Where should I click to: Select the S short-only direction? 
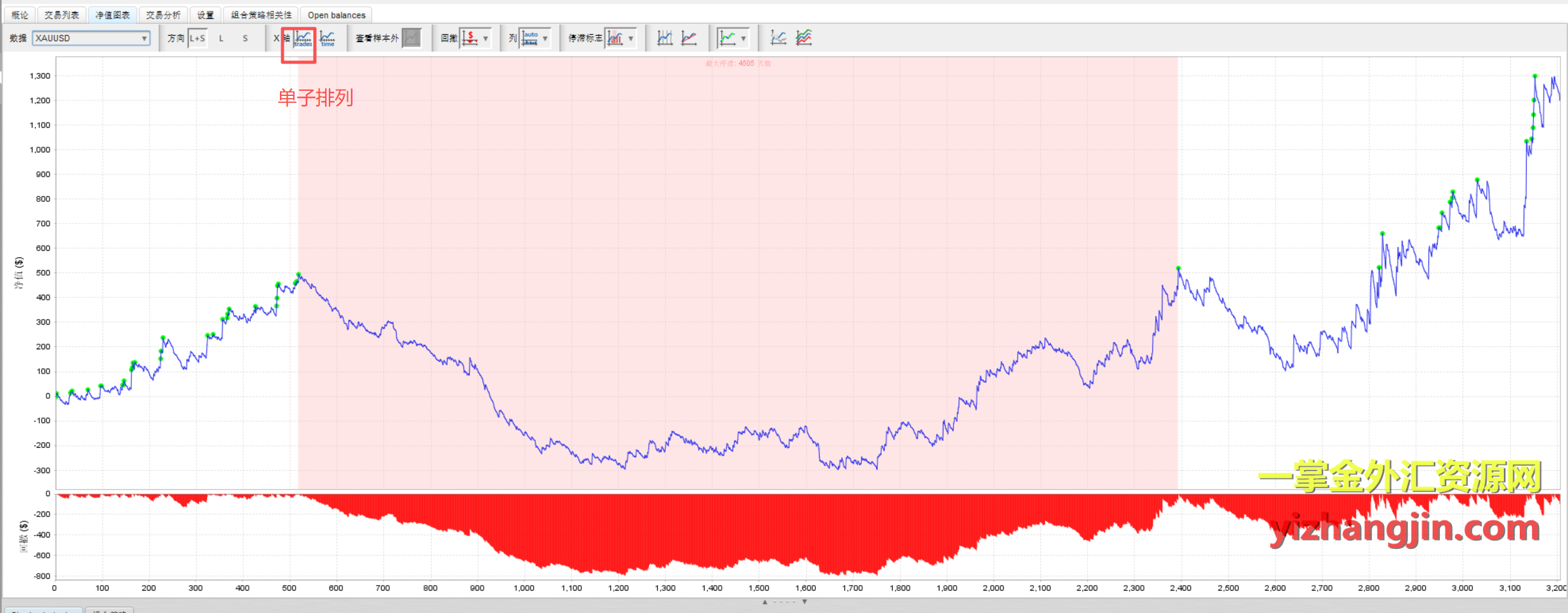click(x=245, y=38)
